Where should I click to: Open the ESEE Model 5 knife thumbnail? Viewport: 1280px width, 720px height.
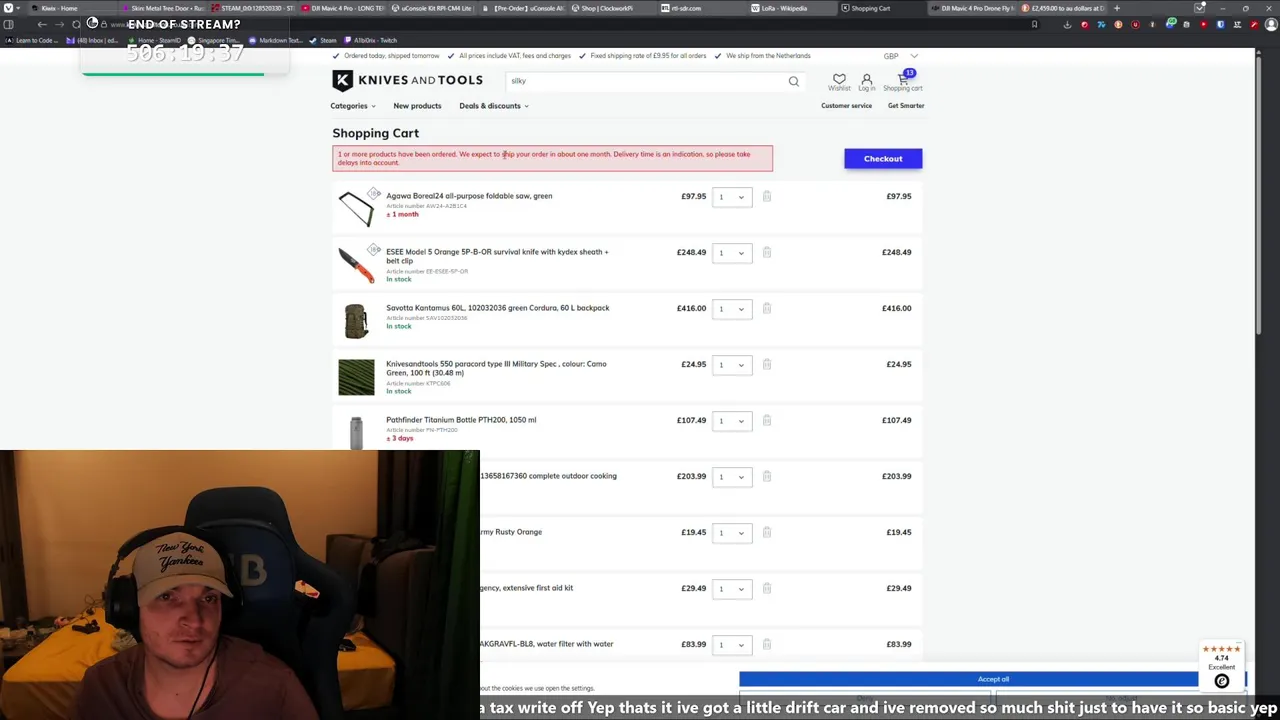[x=356, y=264]
